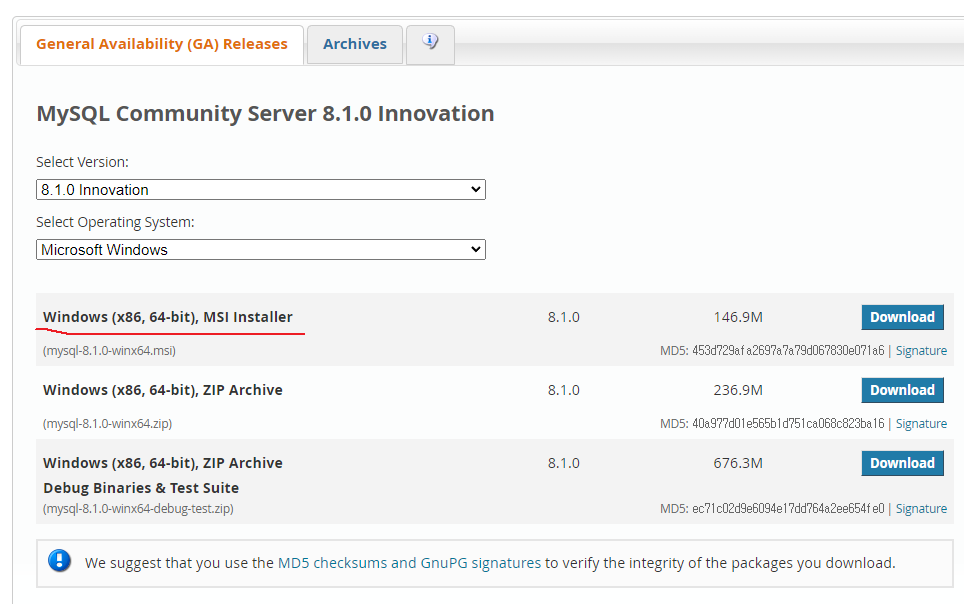
Task: Click the MySQL Community Server 8.1.0 Innovation heading
Action: coord(265,114)
